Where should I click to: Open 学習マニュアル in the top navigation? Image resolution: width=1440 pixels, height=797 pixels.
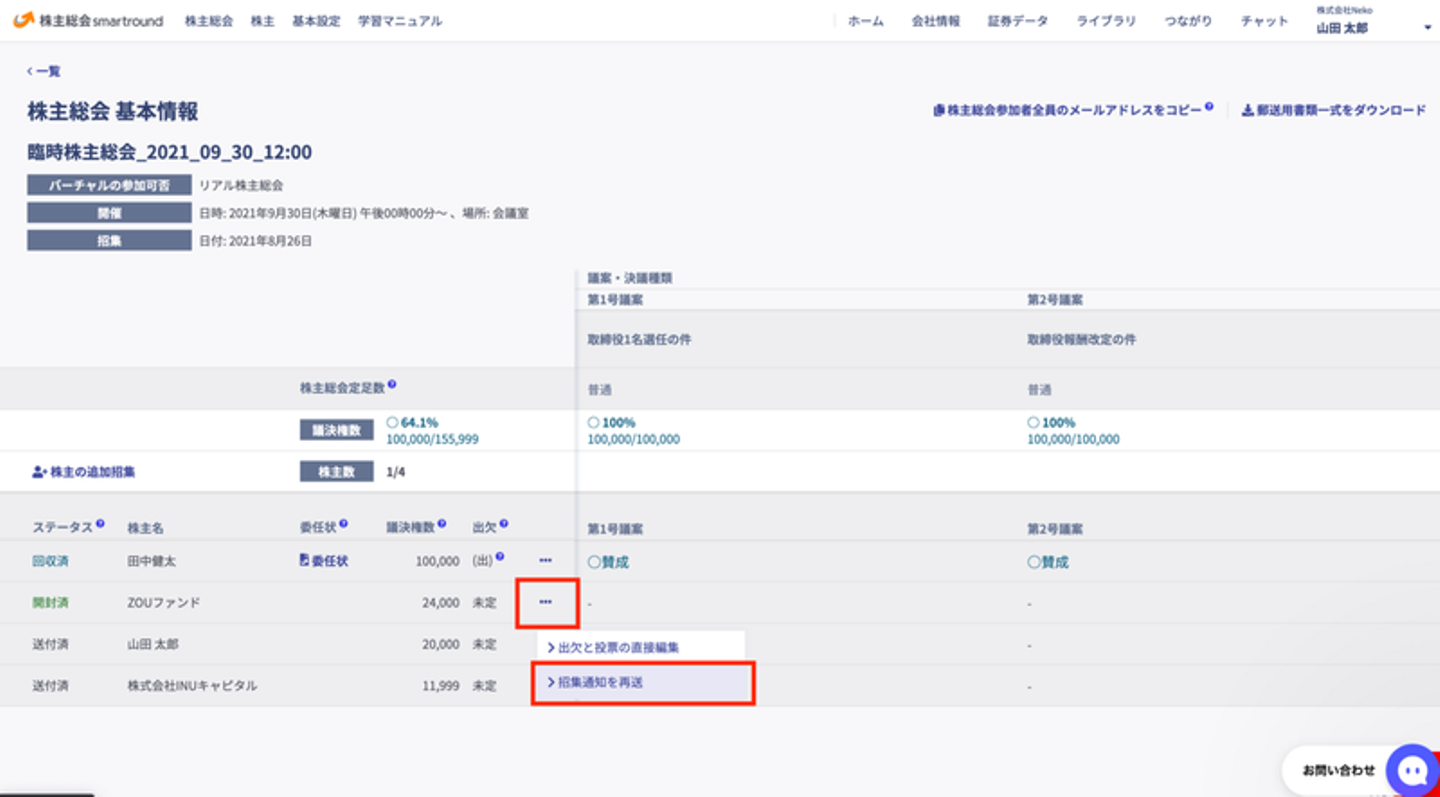click(x=400, y=21)
